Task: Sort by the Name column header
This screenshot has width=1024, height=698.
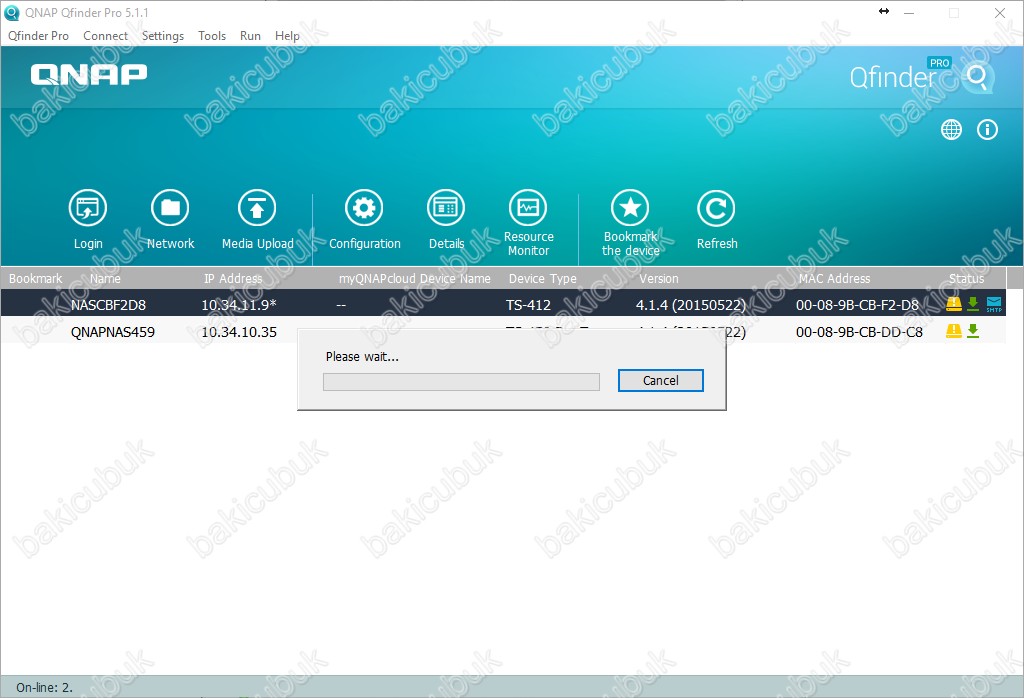Action: pos(105,278)
